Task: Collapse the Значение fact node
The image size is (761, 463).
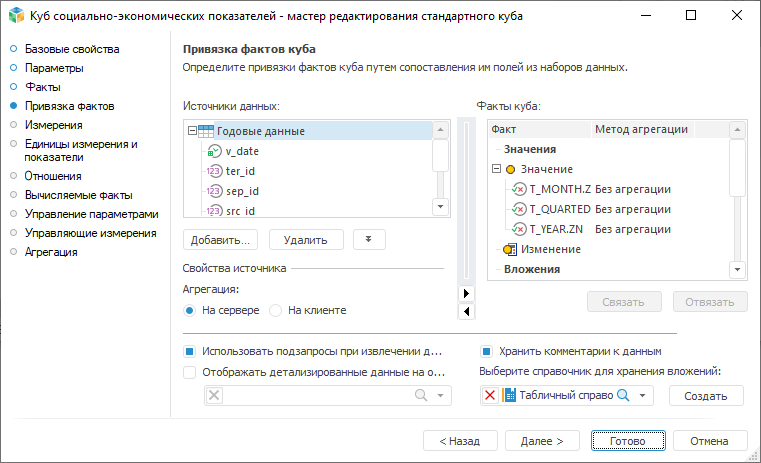Action: [x=497, y=169]
